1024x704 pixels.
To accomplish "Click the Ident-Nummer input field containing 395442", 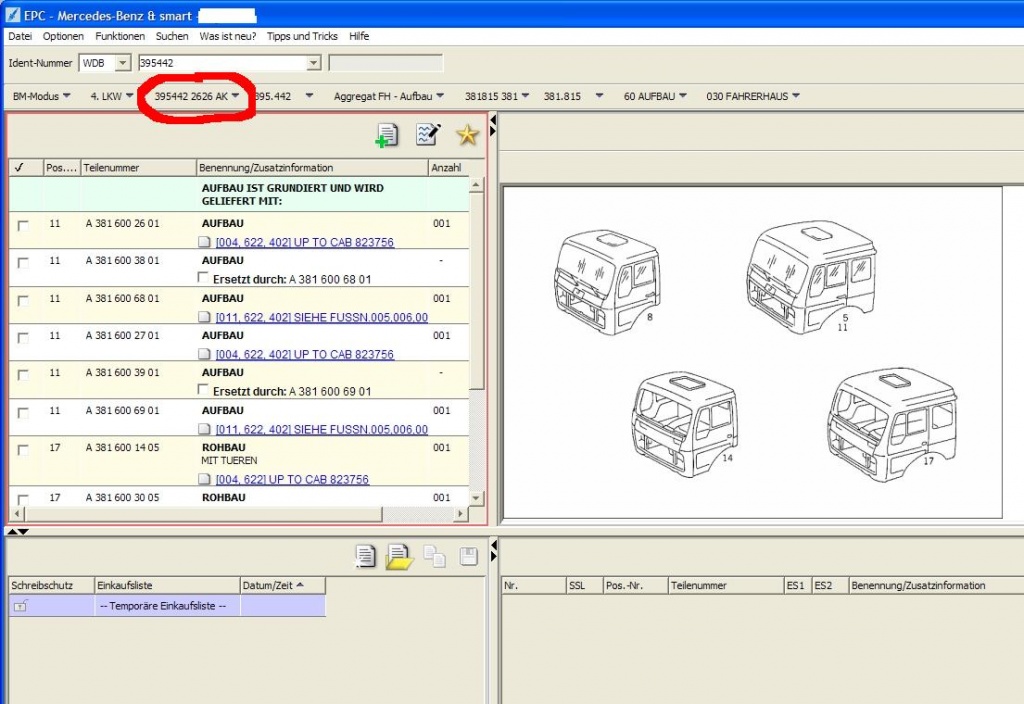I will click(222, 63).
